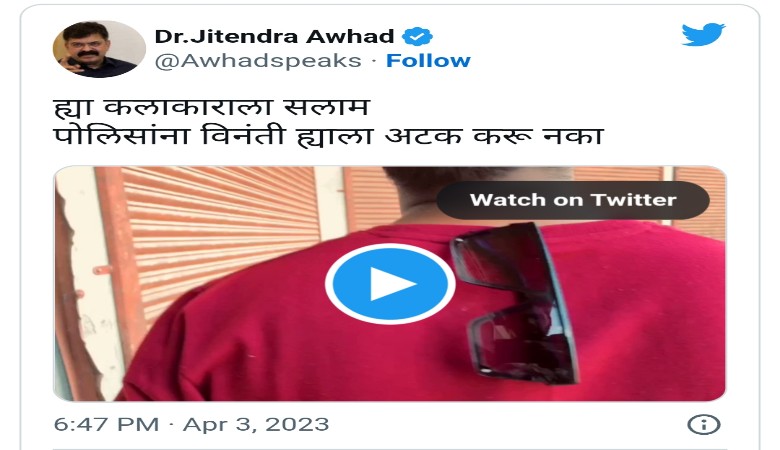Open the 6:47 PM timestamp link
780x450 pixels.
click(106, 425)
